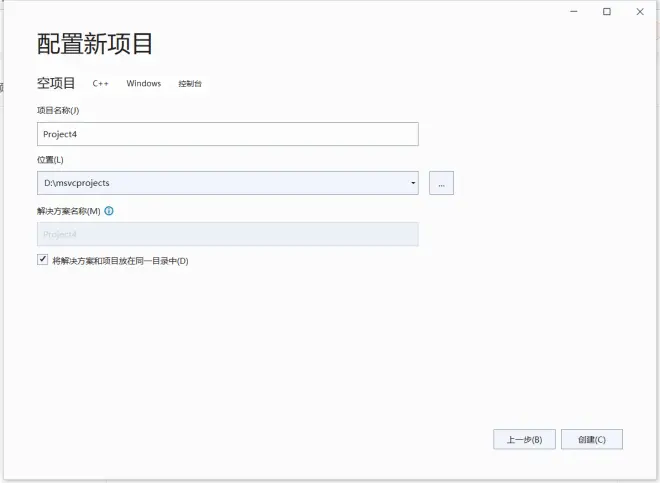The width and height of the screenshot is (660, 483).
Task: Click the 上一步(B) back button
Action: click(x=524, y=440)
